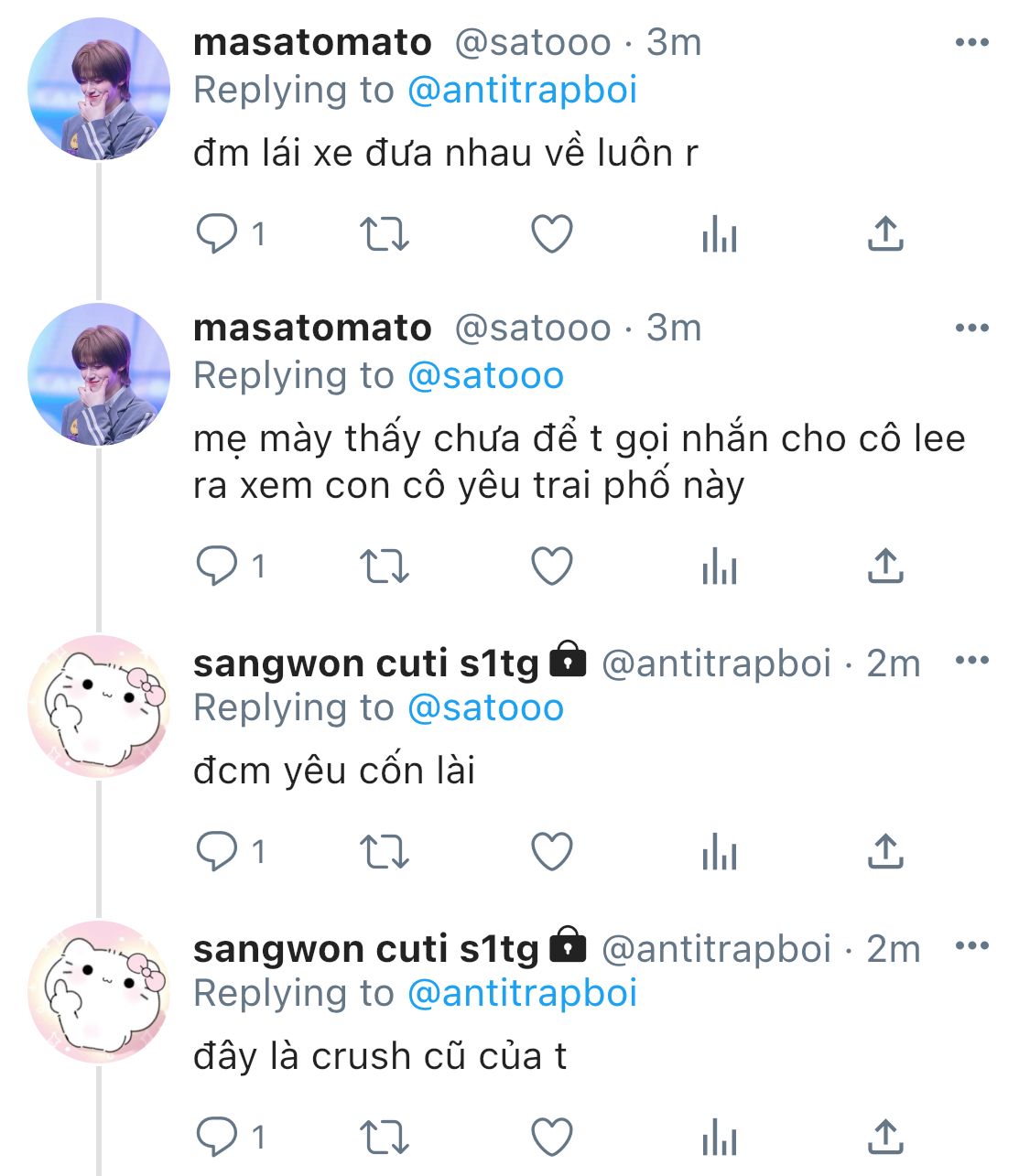Open the "sangwon cuti s1tg" name on last tweet
The width and height of the screenshot is (1030, 1176).
point(366,948)
